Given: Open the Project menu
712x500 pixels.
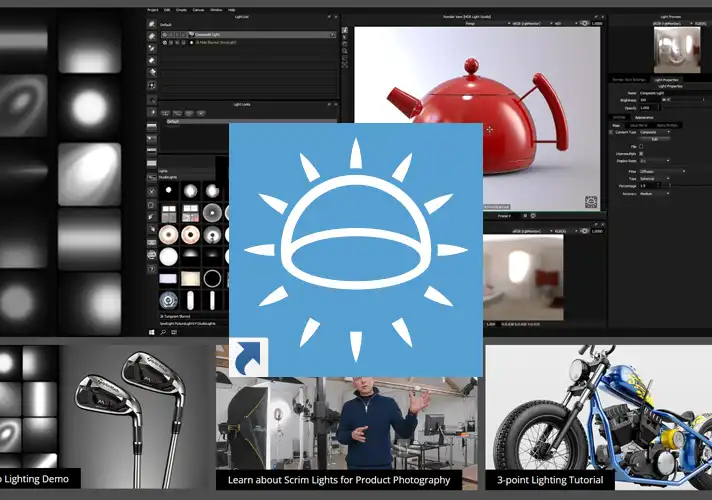Looking at the screenshot, I should (153, 10).
